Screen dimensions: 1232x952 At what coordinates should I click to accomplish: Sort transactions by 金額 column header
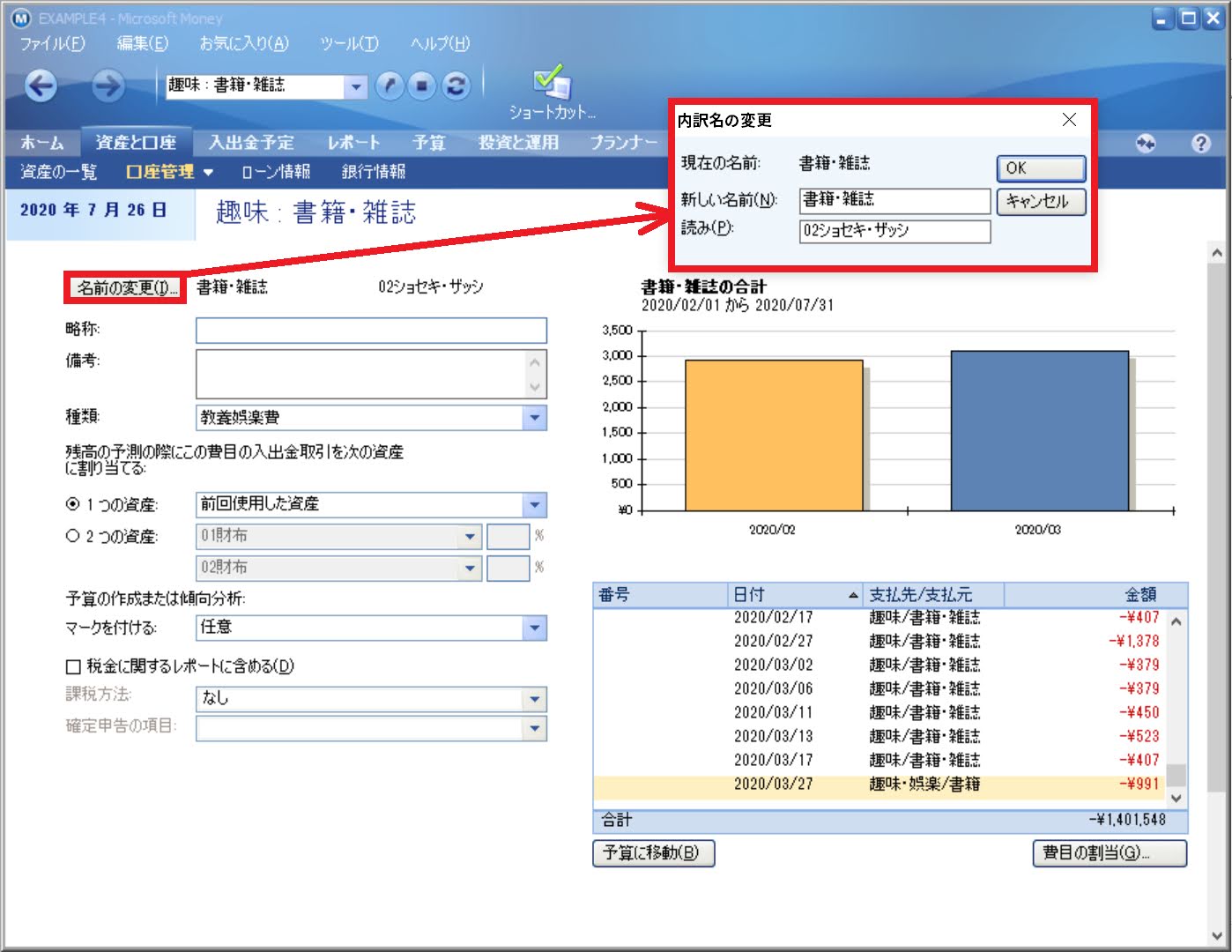coord(1095,595)
